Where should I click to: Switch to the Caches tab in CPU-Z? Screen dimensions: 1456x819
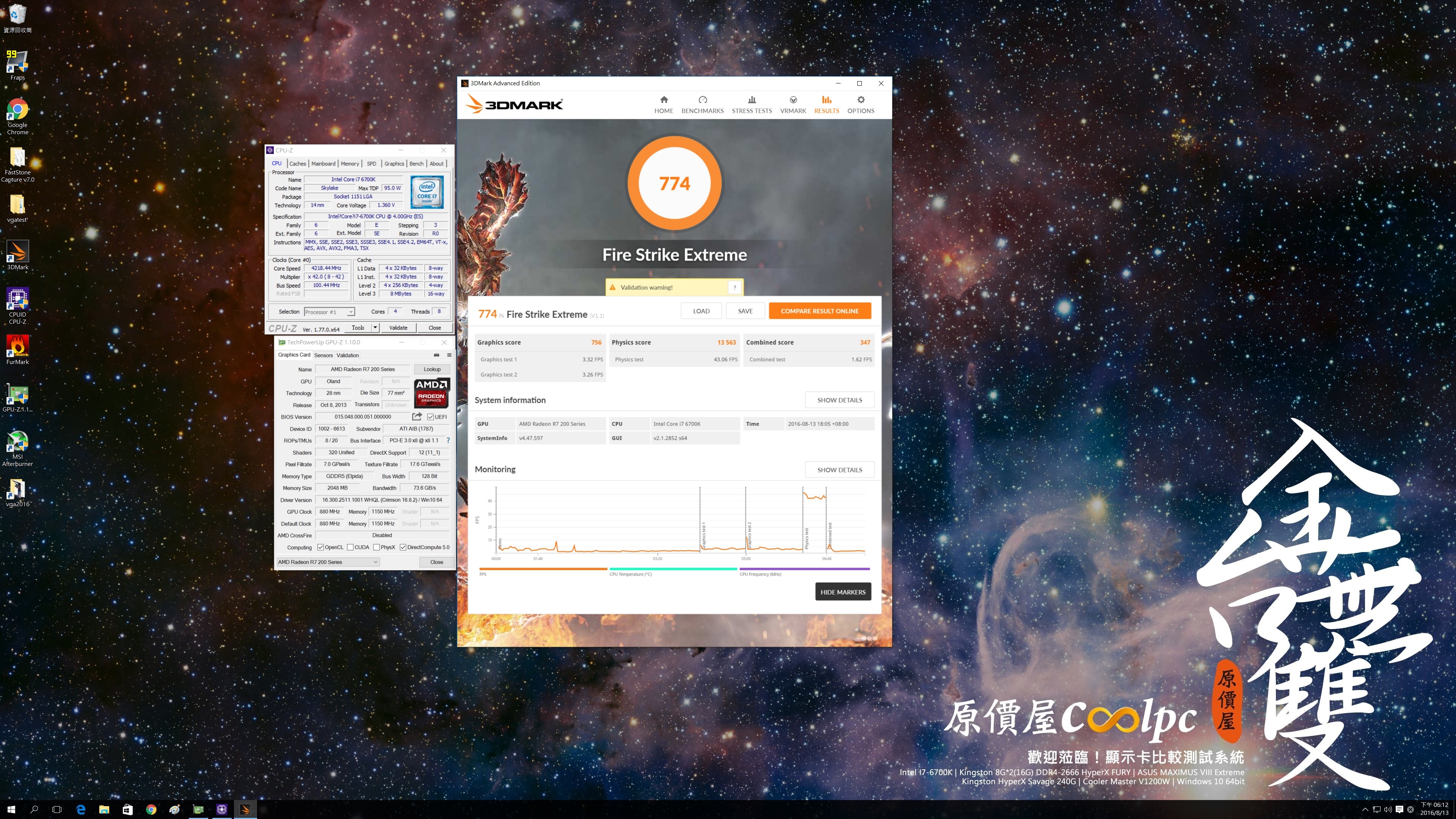[298, 163]
